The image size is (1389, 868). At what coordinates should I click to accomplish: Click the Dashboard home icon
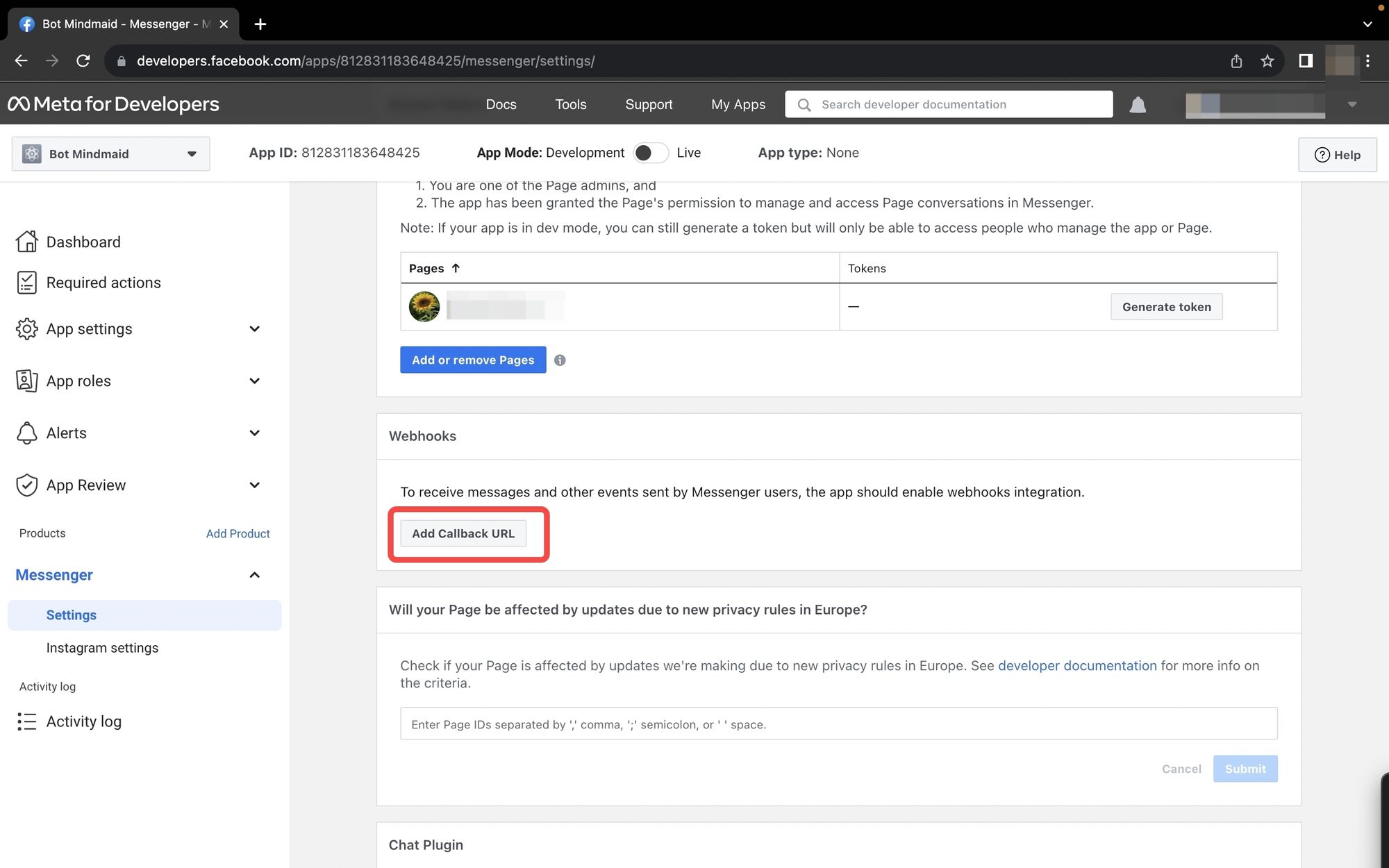point(26,242)
